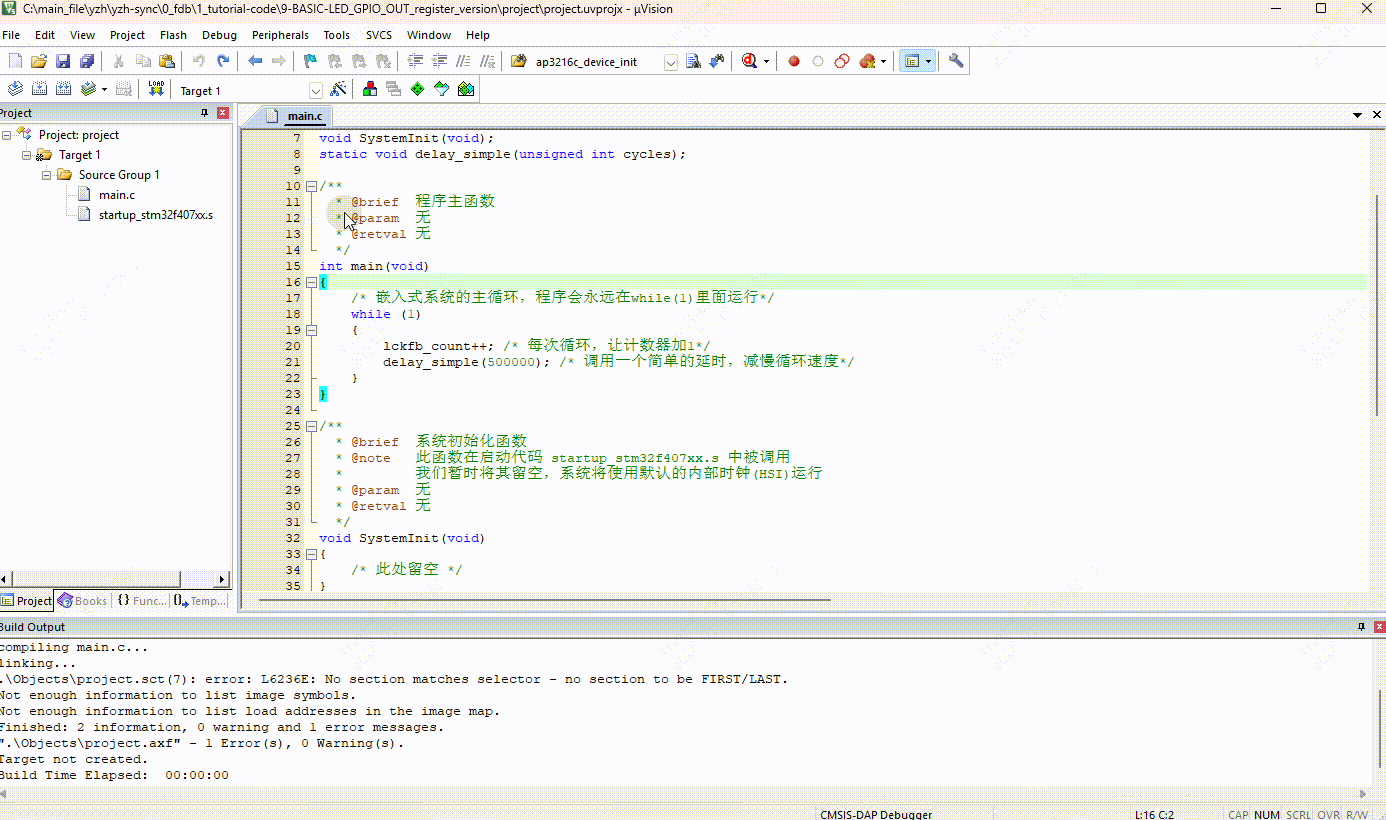Start the debug session icon
This screenshot has width=1386, height=820.
point(748,61)
